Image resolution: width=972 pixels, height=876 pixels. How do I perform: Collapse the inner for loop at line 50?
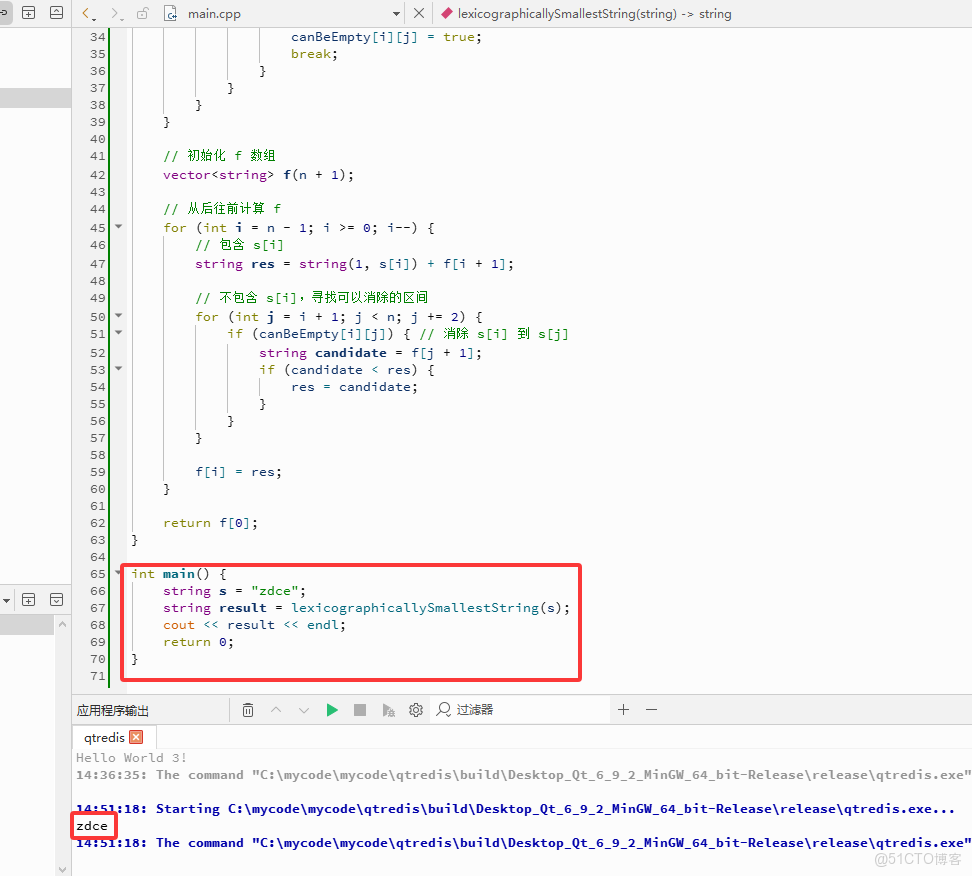pos(118,316)
